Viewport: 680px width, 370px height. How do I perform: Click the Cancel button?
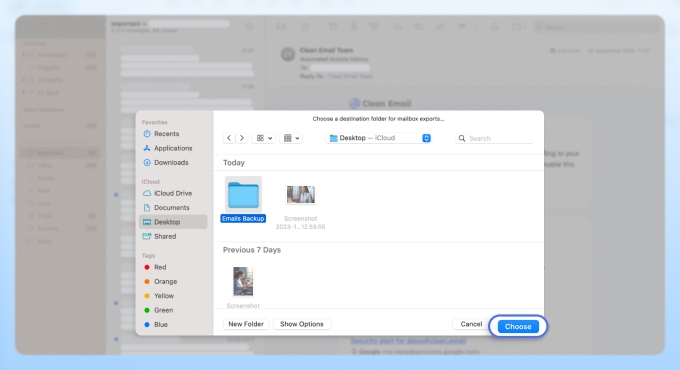[471, 324]
